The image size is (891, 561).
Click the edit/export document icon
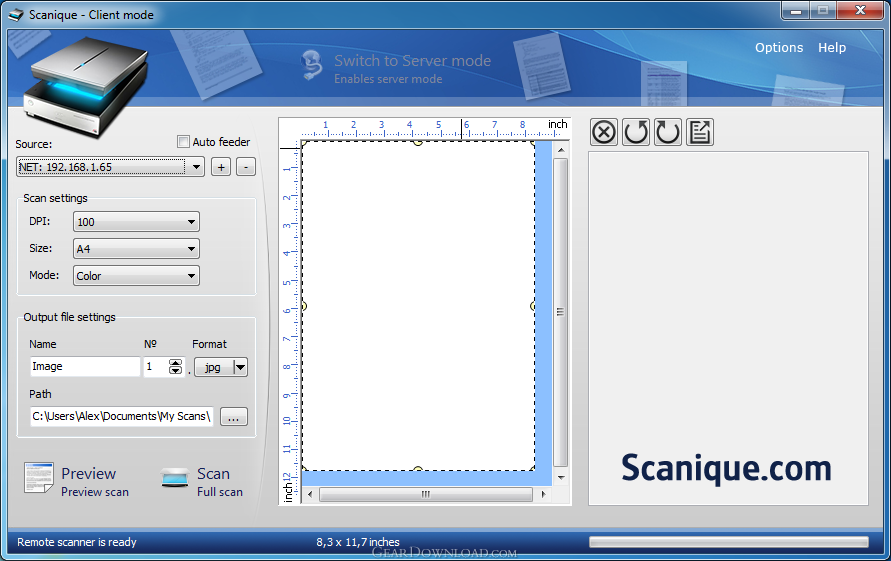click(700, 132)
